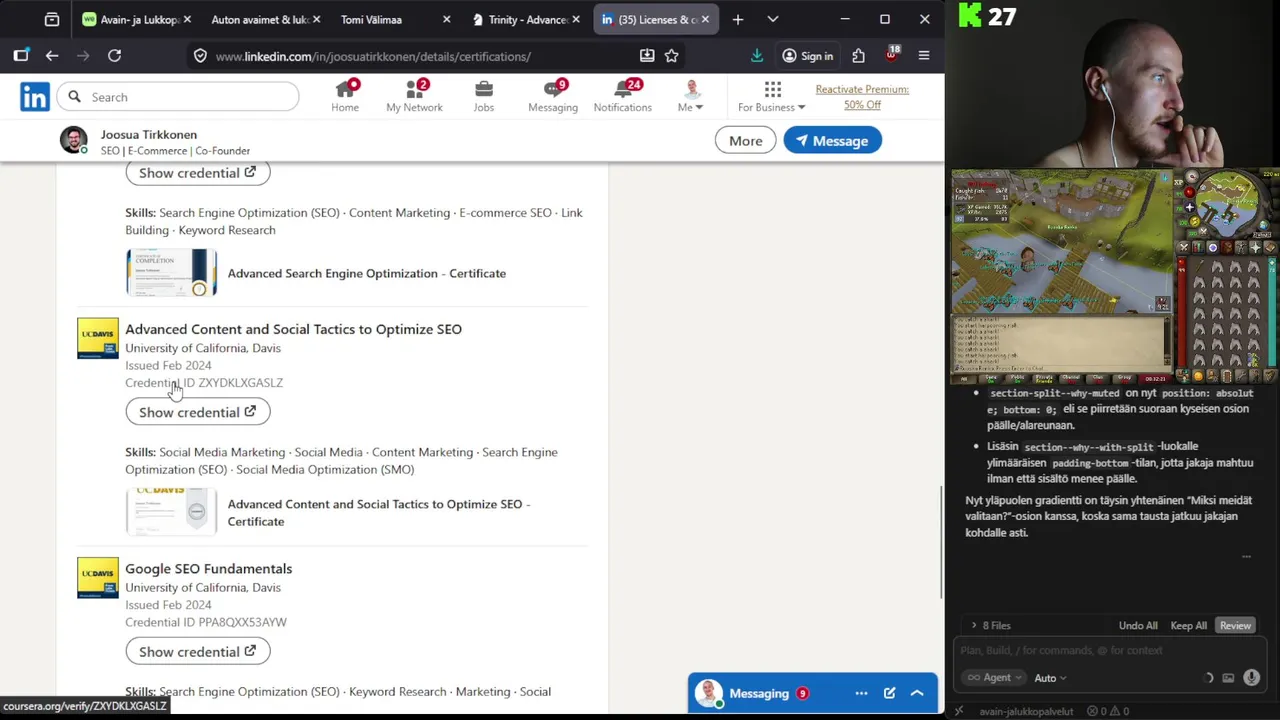The height and width of the screenshot is (720, 1280).
Task: Click the browser sidebar toggle icon
Action: 21,56
